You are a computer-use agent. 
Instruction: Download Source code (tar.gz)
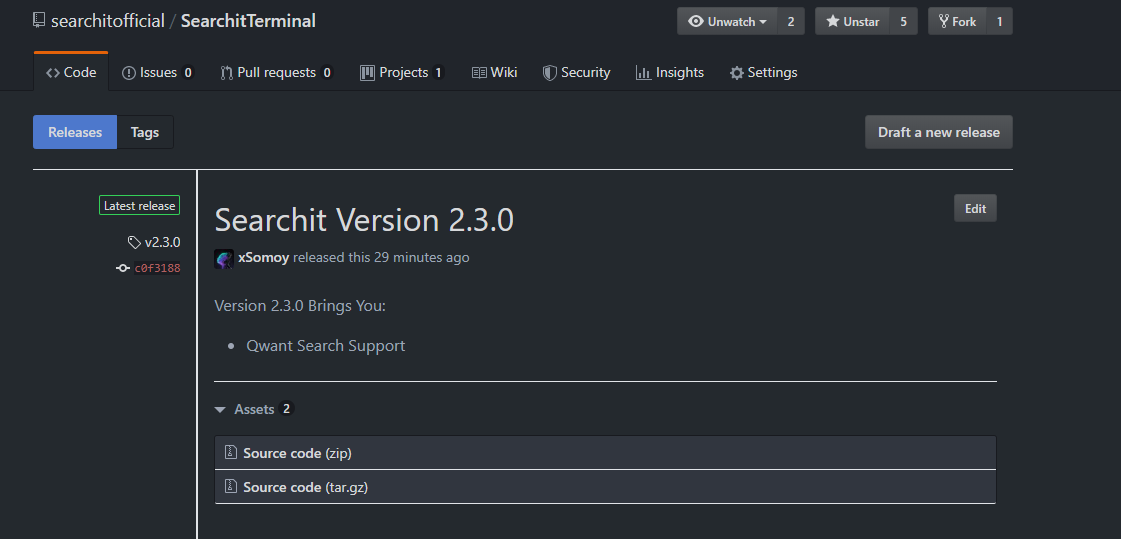(305, 488)
